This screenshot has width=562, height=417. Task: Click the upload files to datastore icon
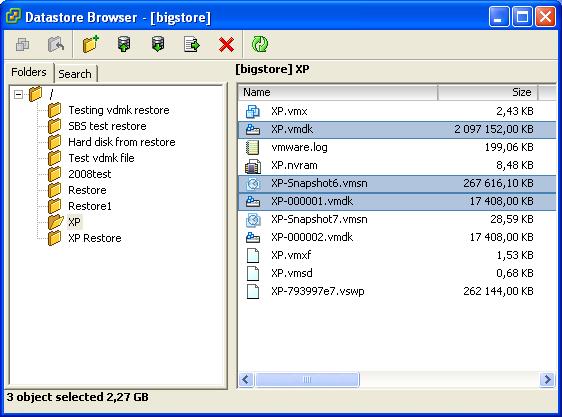pyautogui.click(x=124, y=44)
